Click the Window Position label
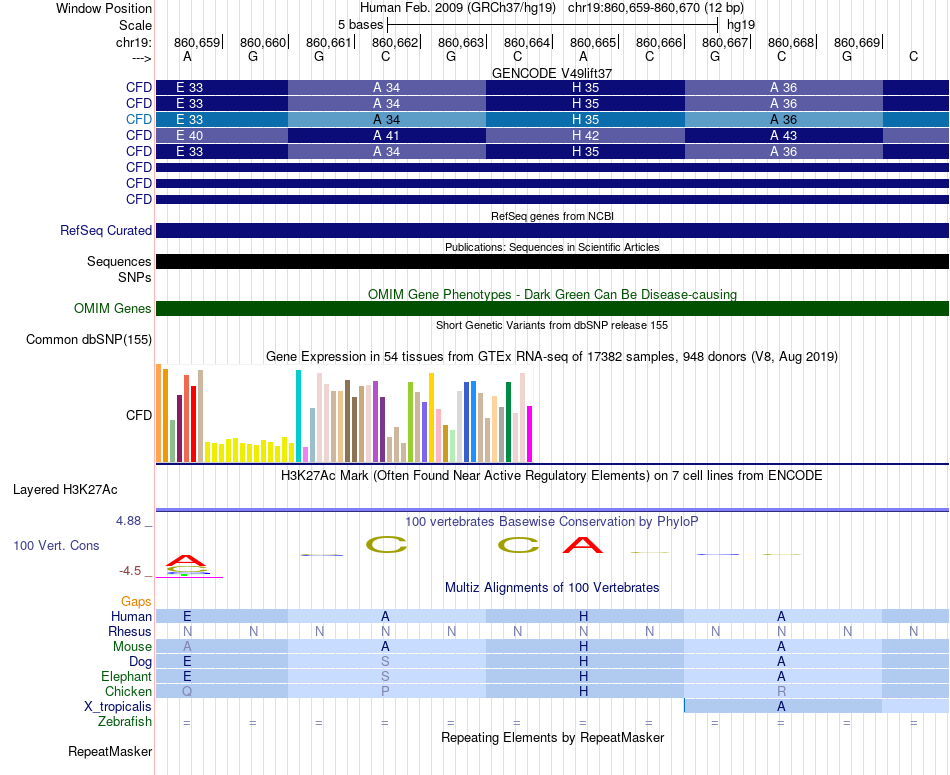The image size is (950, 775). [104, 8]
